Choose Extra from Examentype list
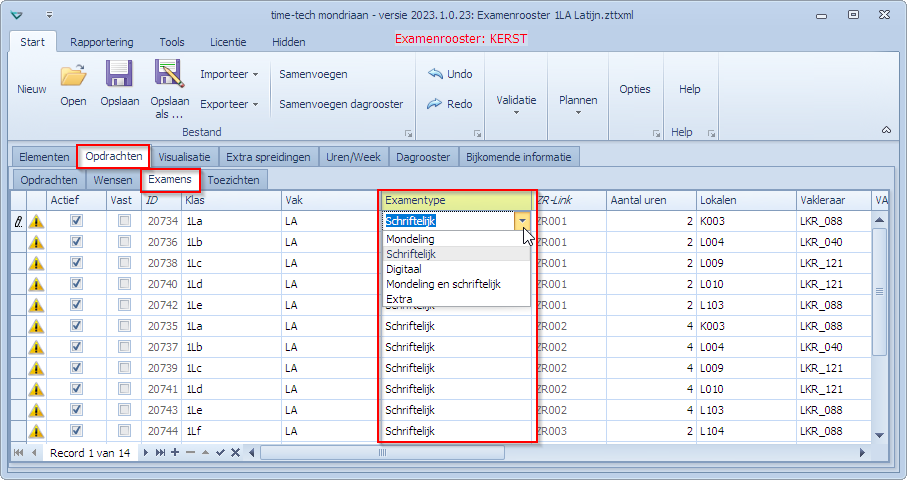The height and width of the screenshot is (480, 907). pyautogui.click(x=456, y=299)
